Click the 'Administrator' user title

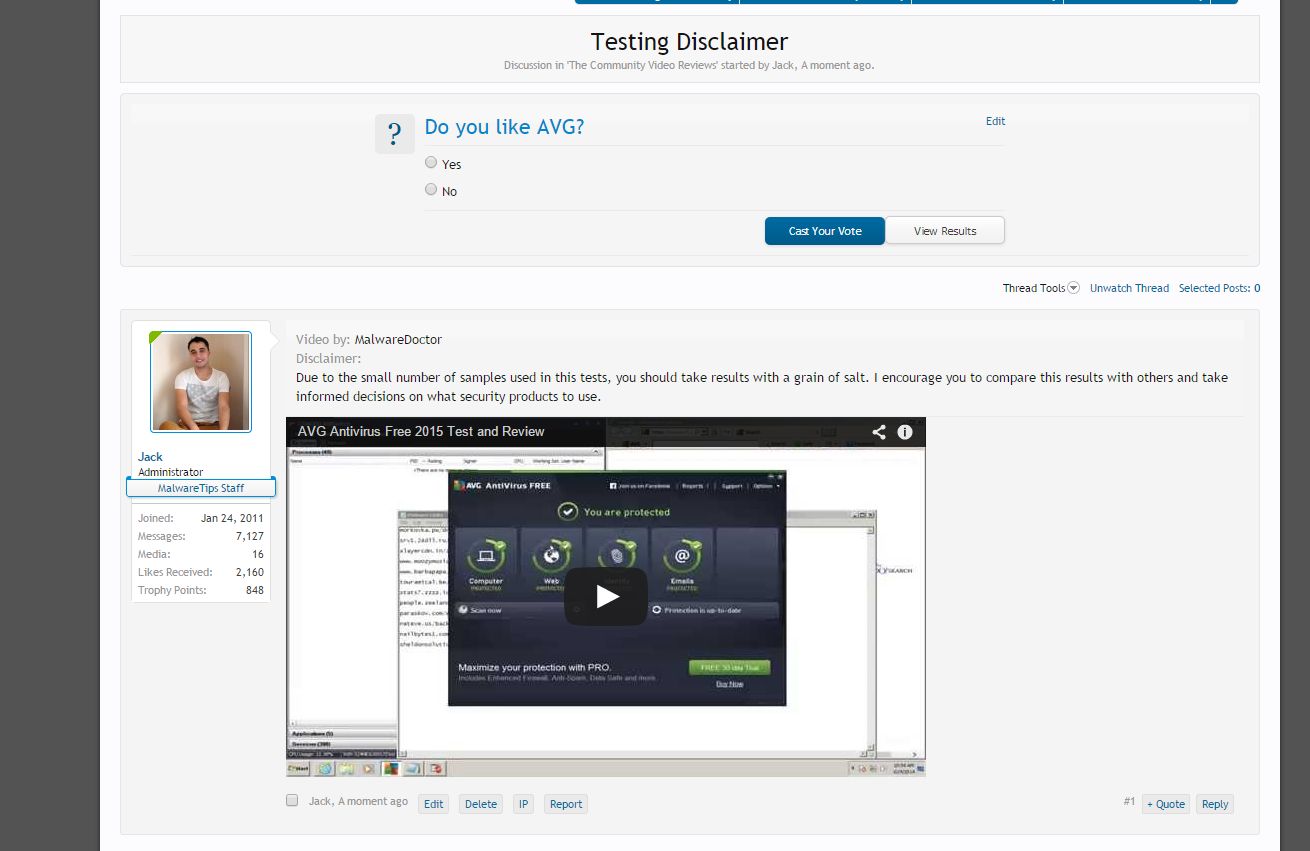pos(170,472)
